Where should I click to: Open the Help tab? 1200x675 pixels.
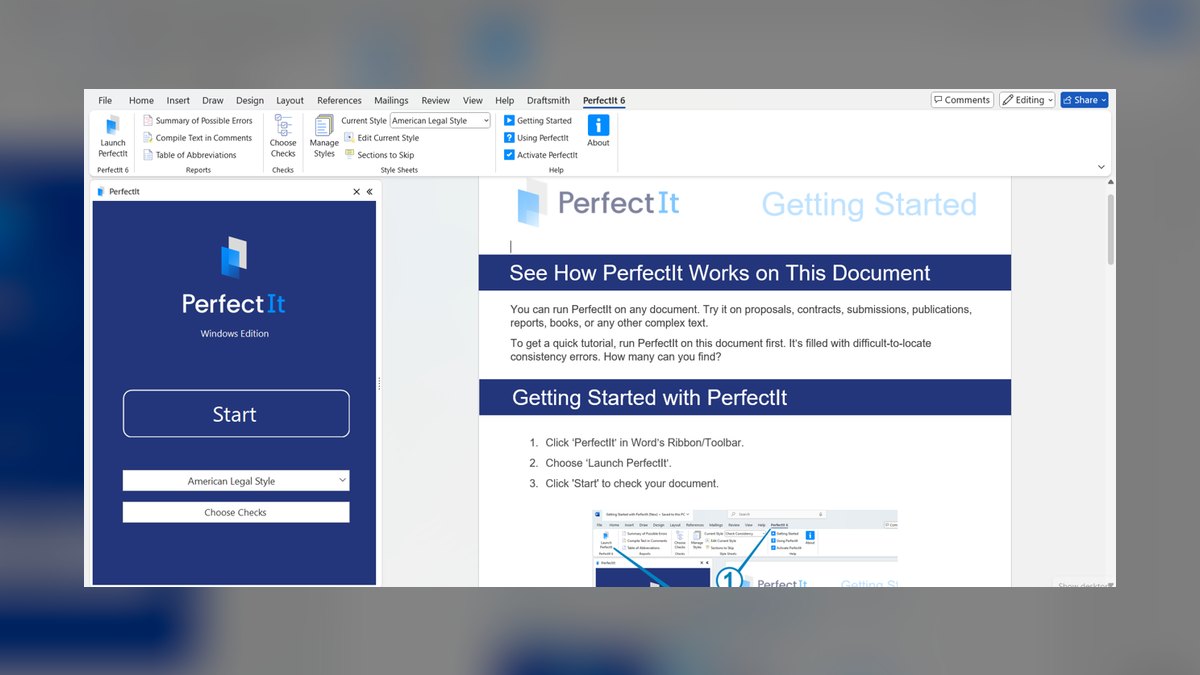[x=505, y=100]
